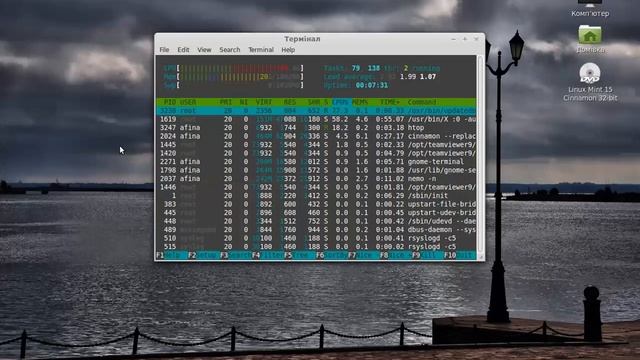
Task: Open the File menu in Terminal
Action: tap(164, 50)
